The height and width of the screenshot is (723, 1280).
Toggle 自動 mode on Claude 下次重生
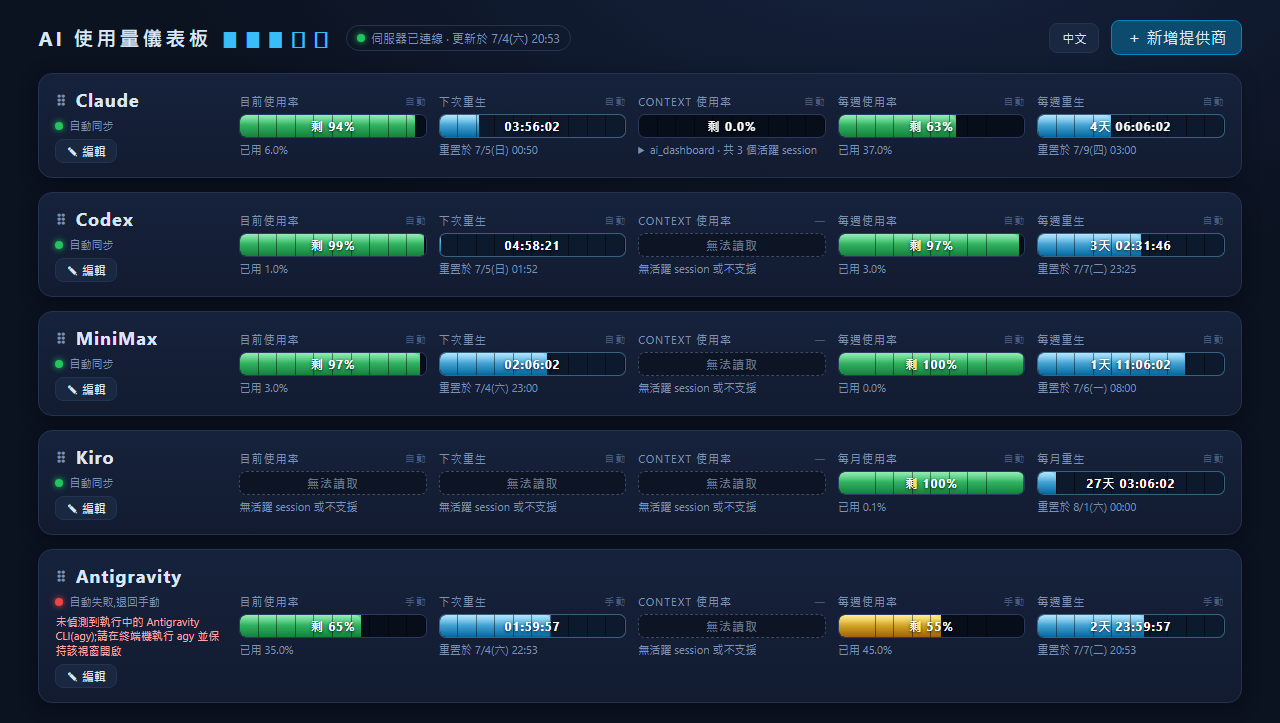coord(615,102)
